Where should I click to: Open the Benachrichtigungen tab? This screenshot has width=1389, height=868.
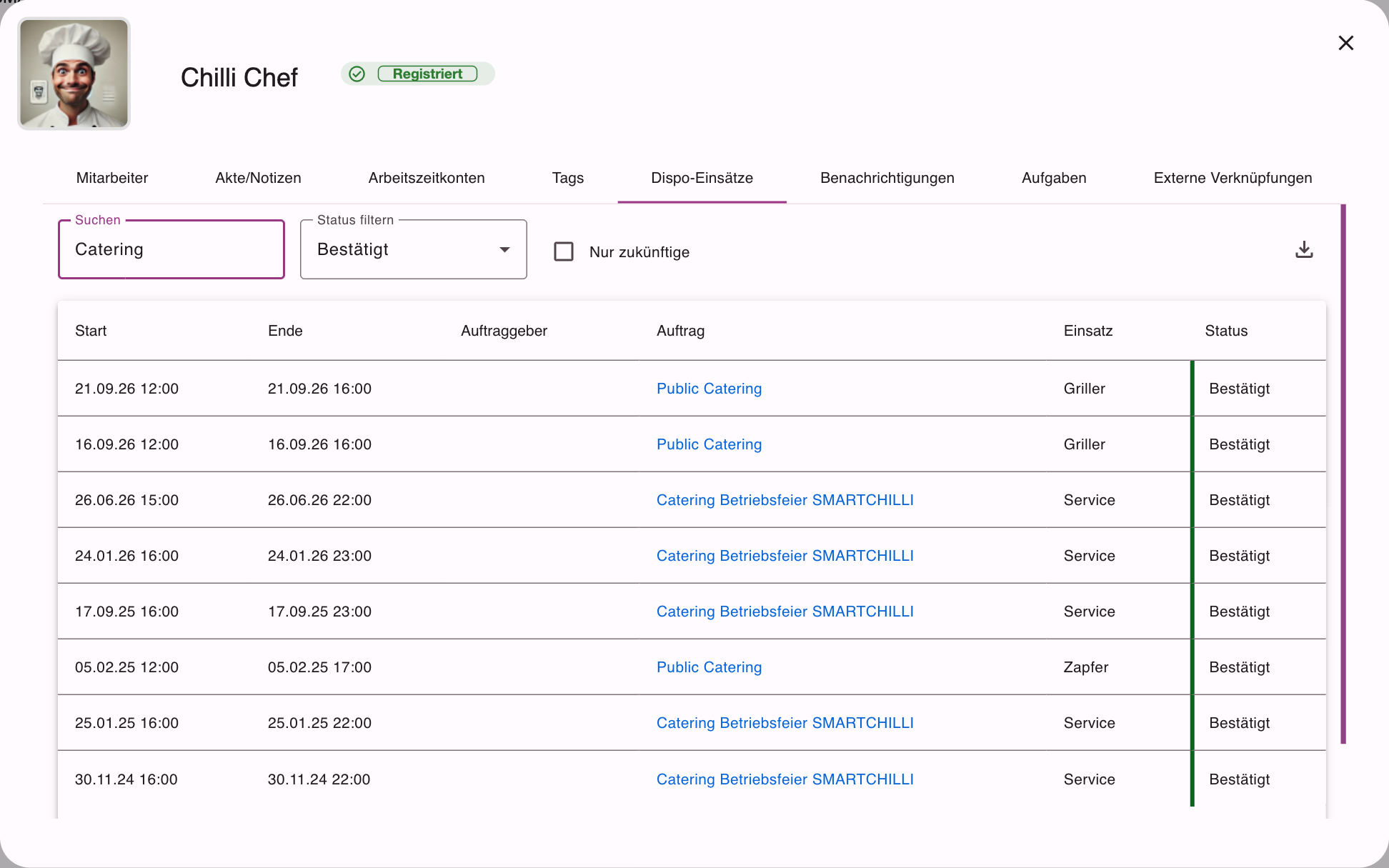coord(887,178)
